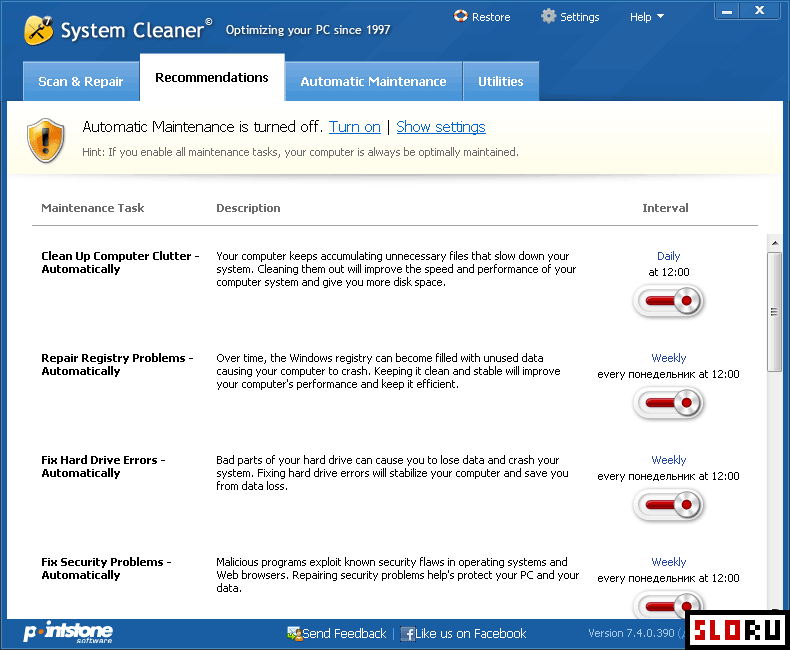Screen dimensions: 790x650
Task: Click the System Cleaner logo icon
Action: tap(38, 30)
